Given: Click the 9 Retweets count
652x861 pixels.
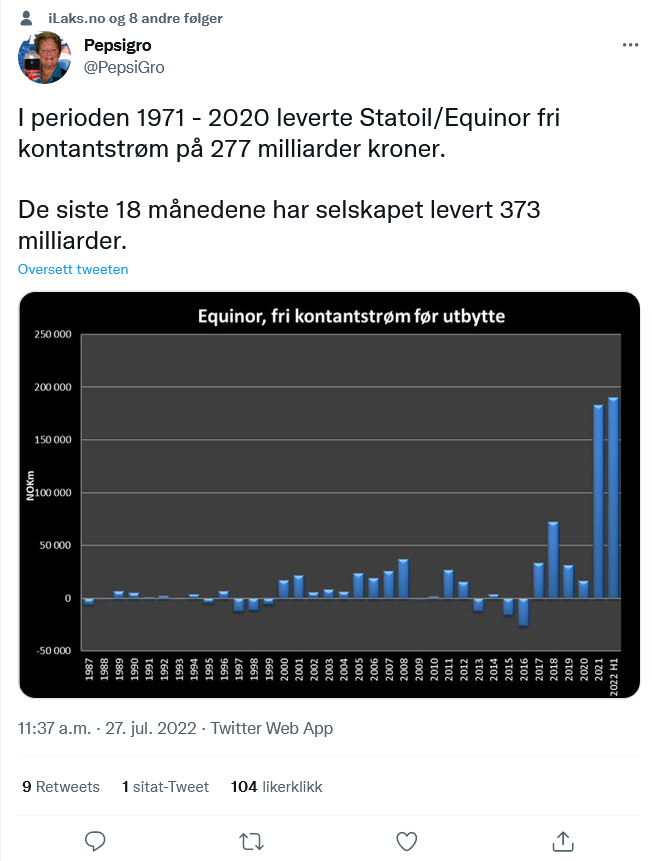Looking at the screenshot, I should [x=61, y=787].
